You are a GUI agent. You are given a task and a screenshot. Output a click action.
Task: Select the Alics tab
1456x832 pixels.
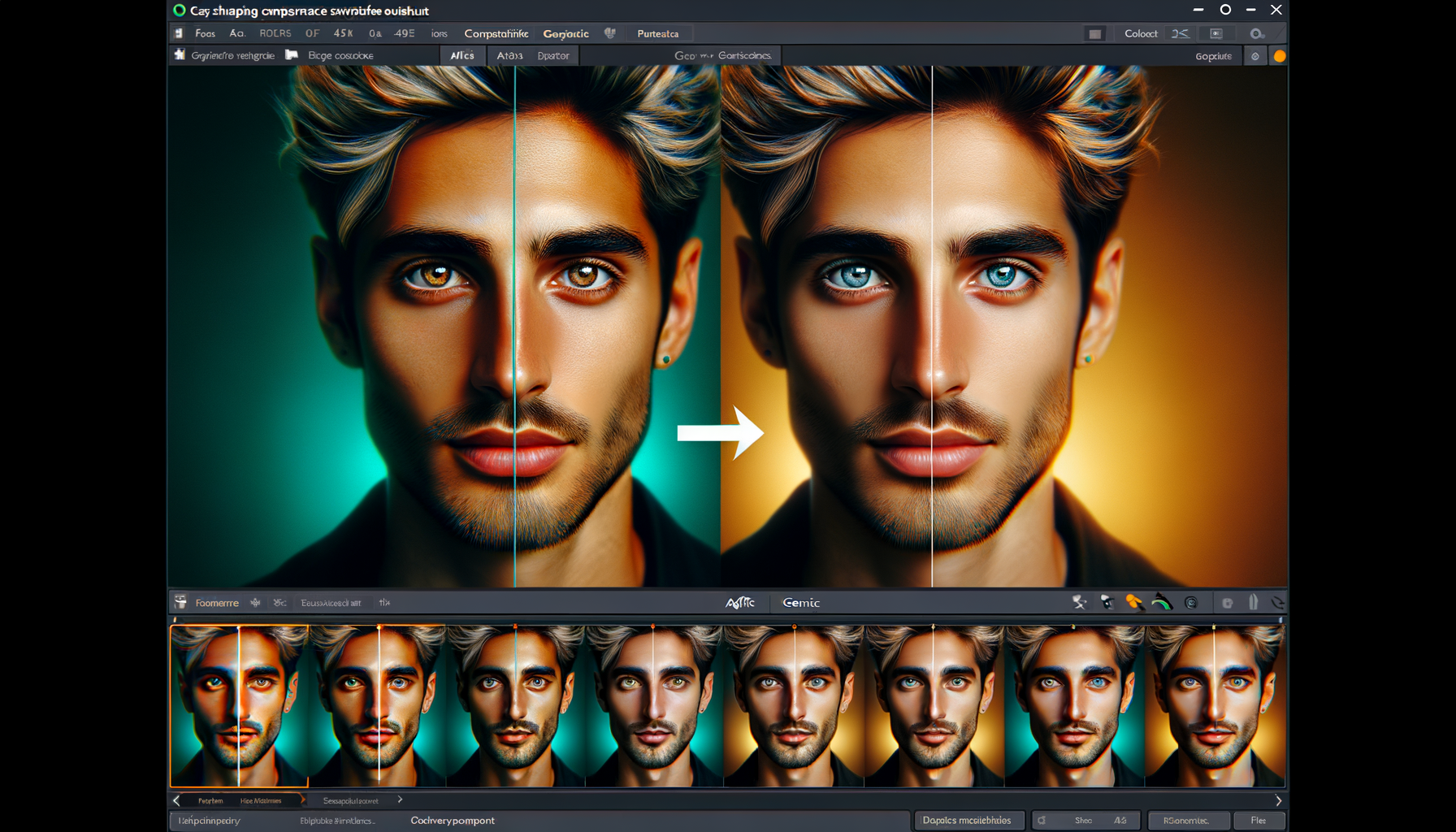pos(462,55)
